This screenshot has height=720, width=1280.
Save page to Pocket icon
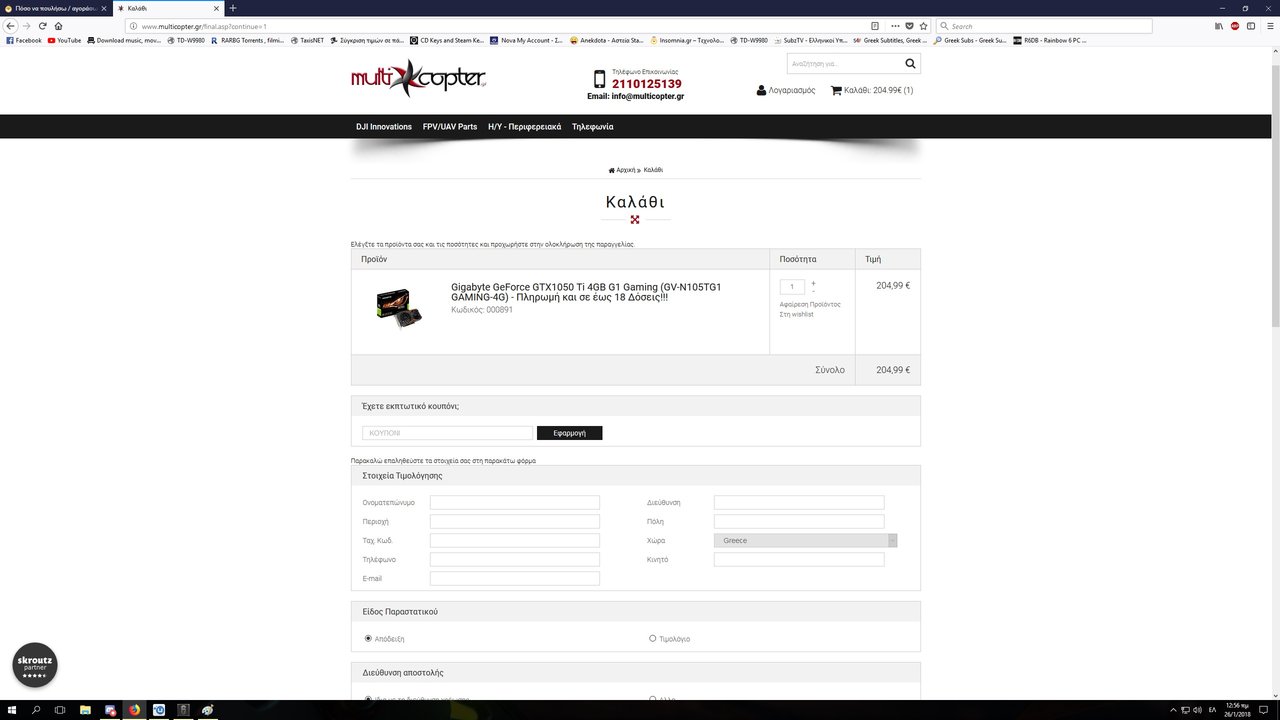[x=909, y=26]
